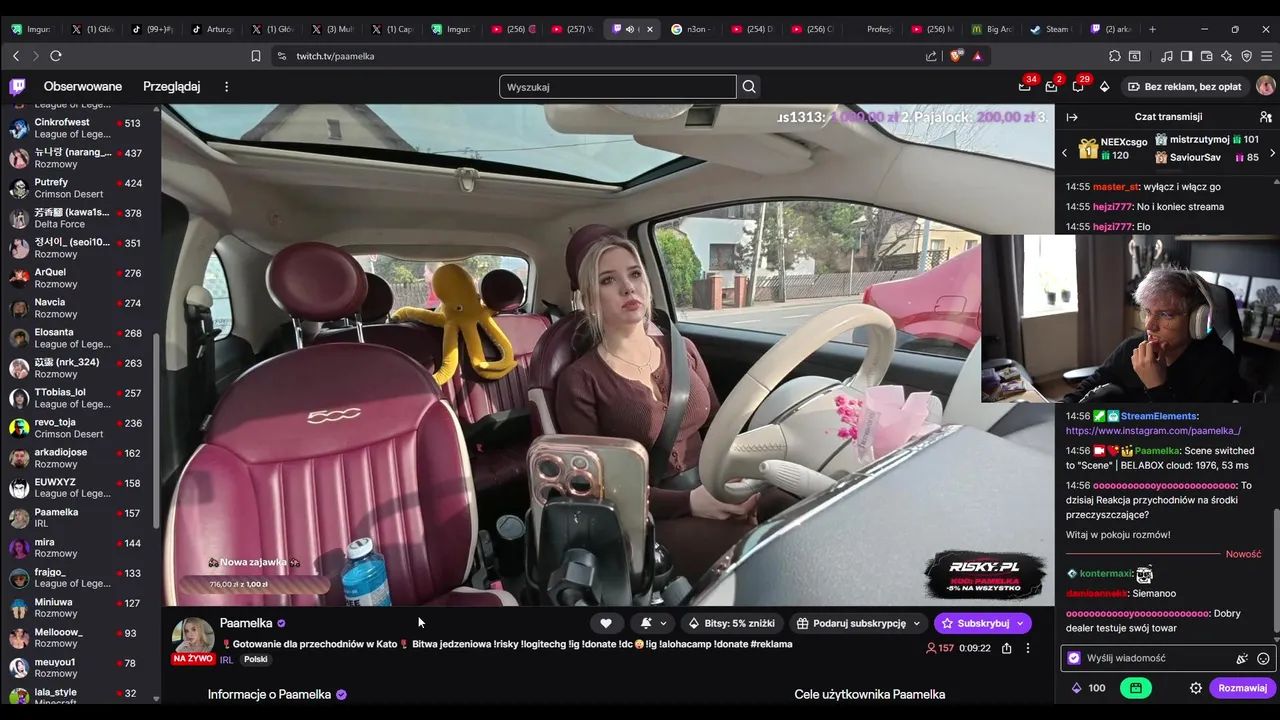Open Elosanta channel in the sidebar
Screen dimensions: 1280x720
(x=79, y=338)
